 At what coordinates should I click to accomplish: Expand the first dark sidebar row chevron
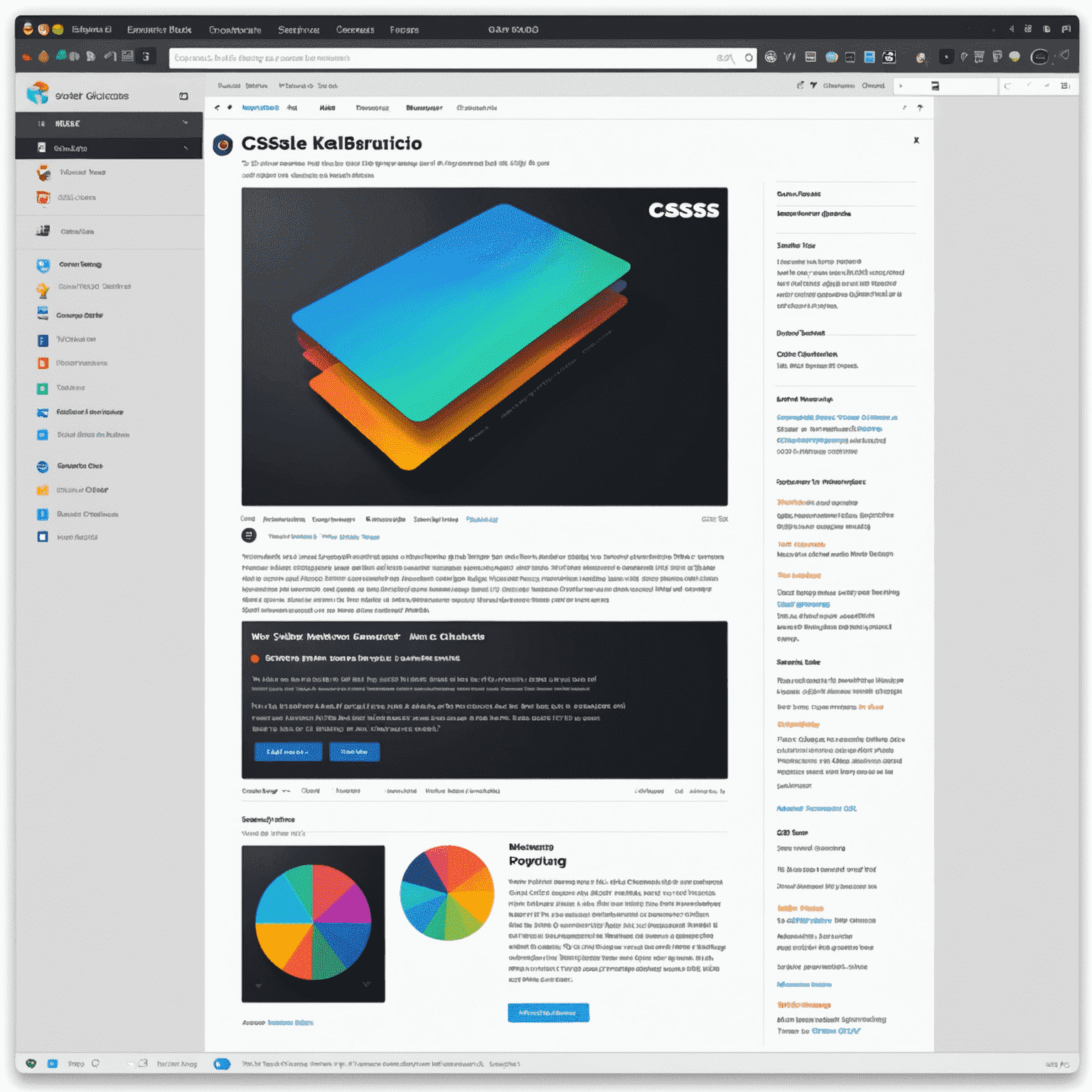186,123
